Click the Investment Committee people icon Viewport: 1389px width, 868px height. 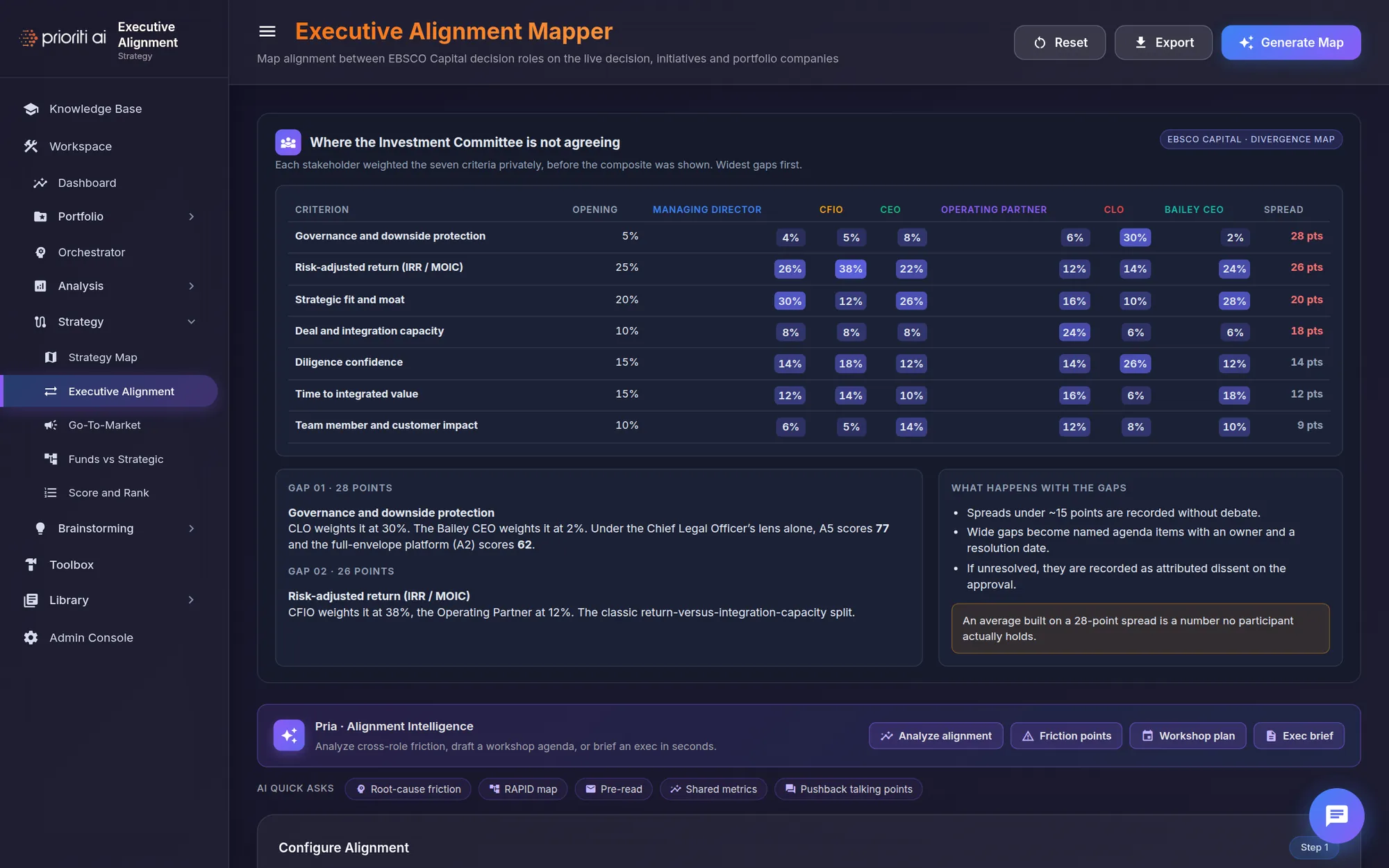(288, 142)
